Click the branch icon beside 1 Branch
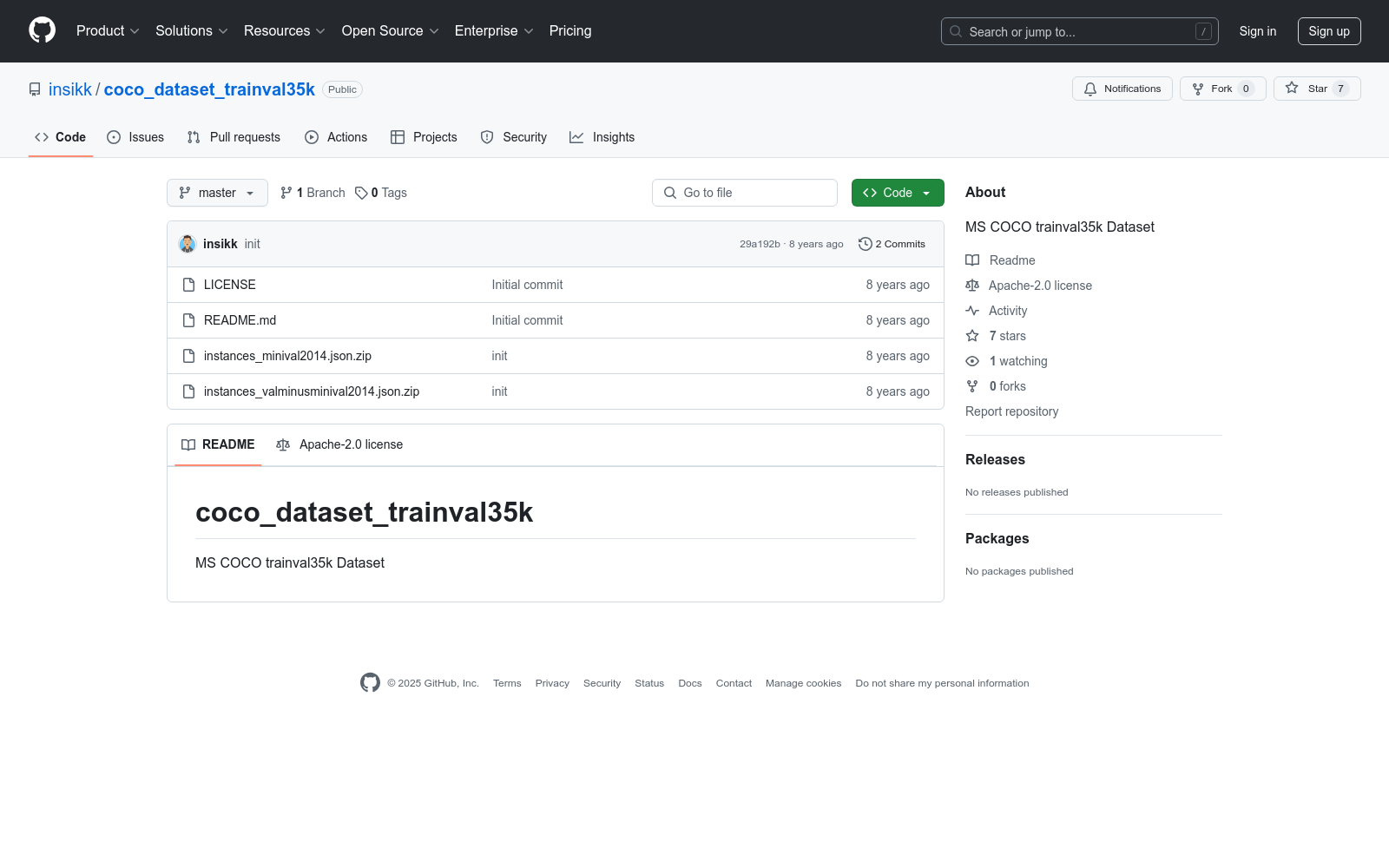The height and width of the screenshot is (868, 1389). point(286,193)
